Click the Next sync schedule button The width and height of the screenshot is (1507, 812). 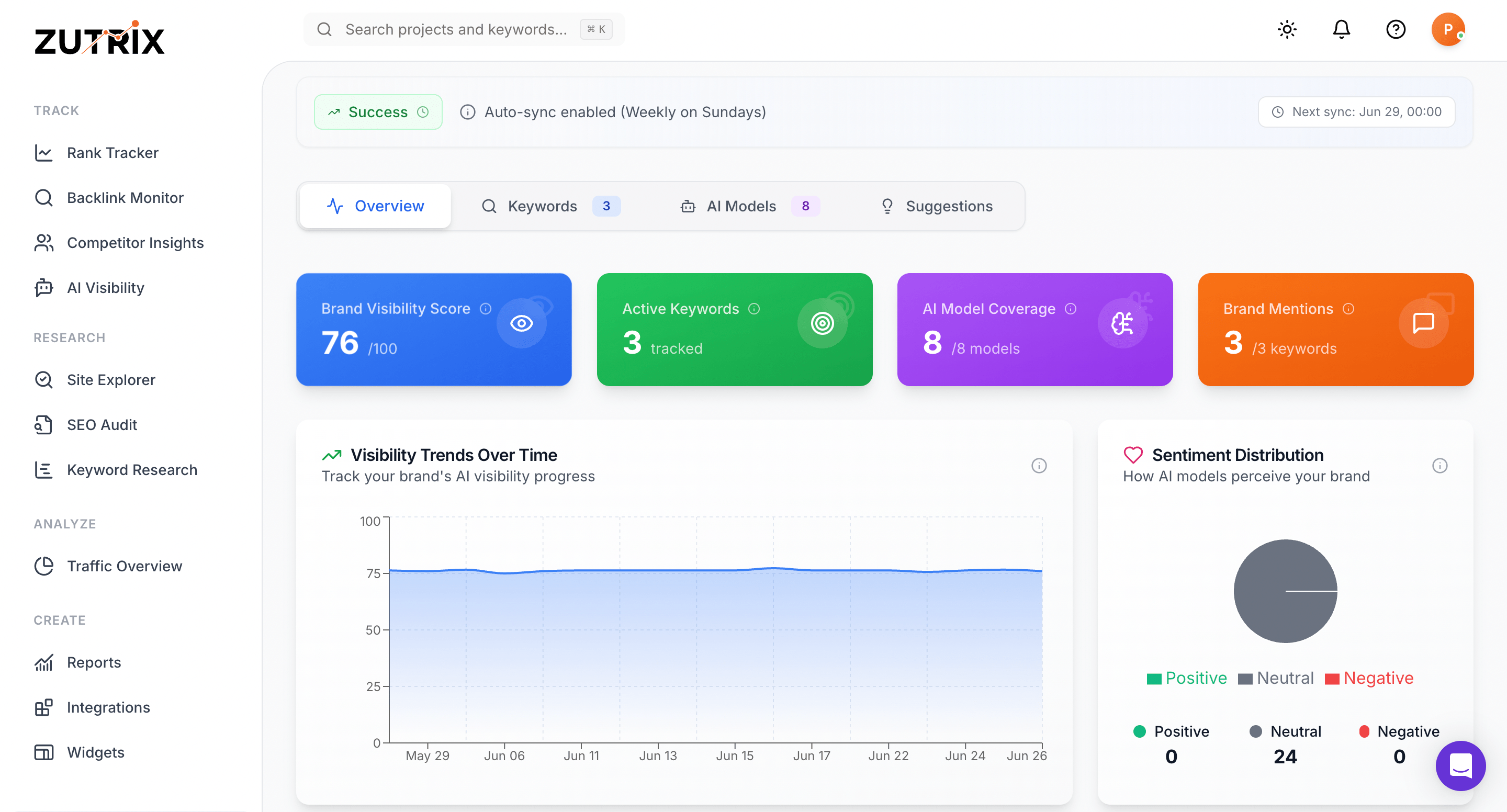[x=1356, y=112]
